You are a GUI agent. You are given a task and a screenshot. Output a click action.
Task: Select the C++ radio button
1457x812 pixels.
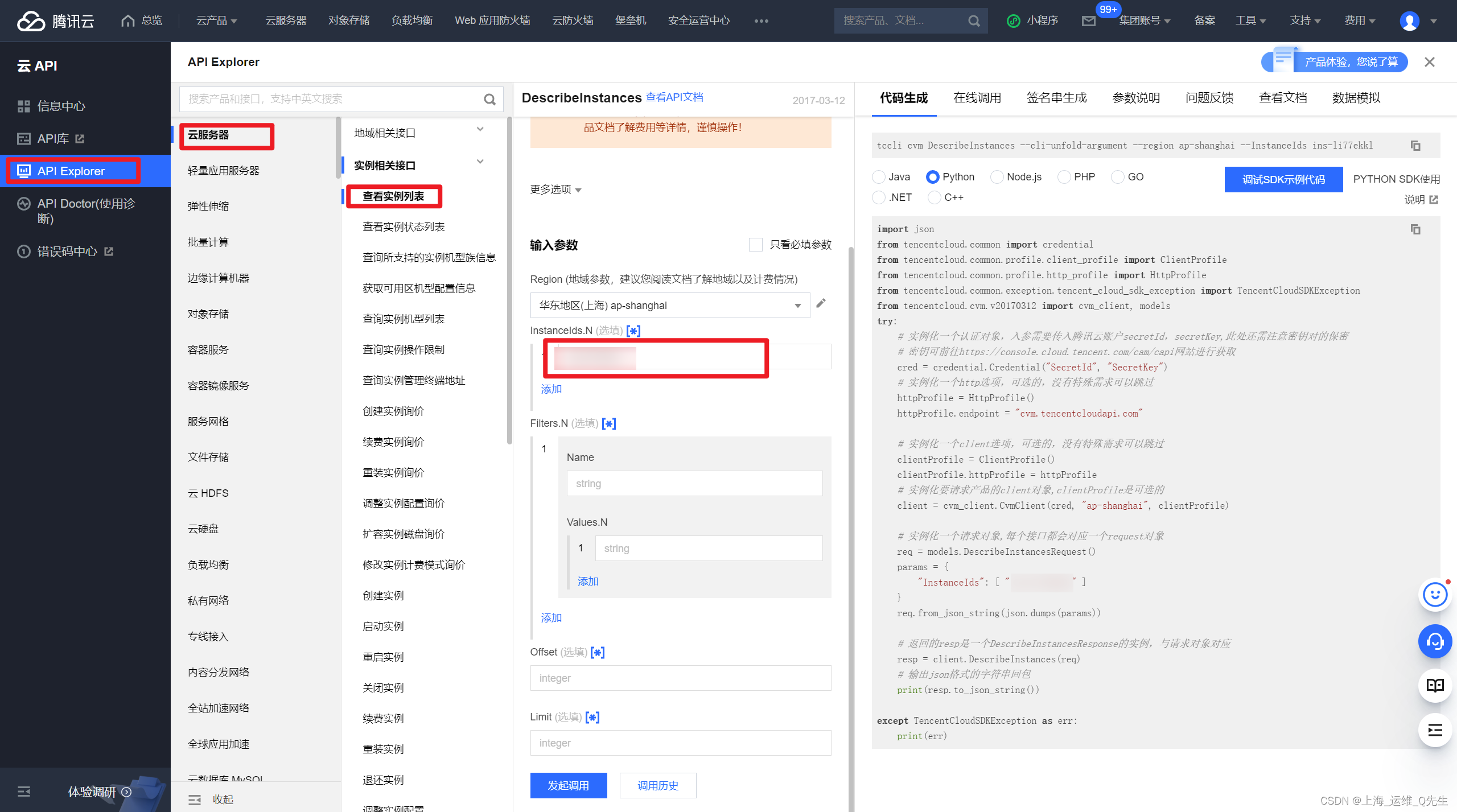click(935, 197)
